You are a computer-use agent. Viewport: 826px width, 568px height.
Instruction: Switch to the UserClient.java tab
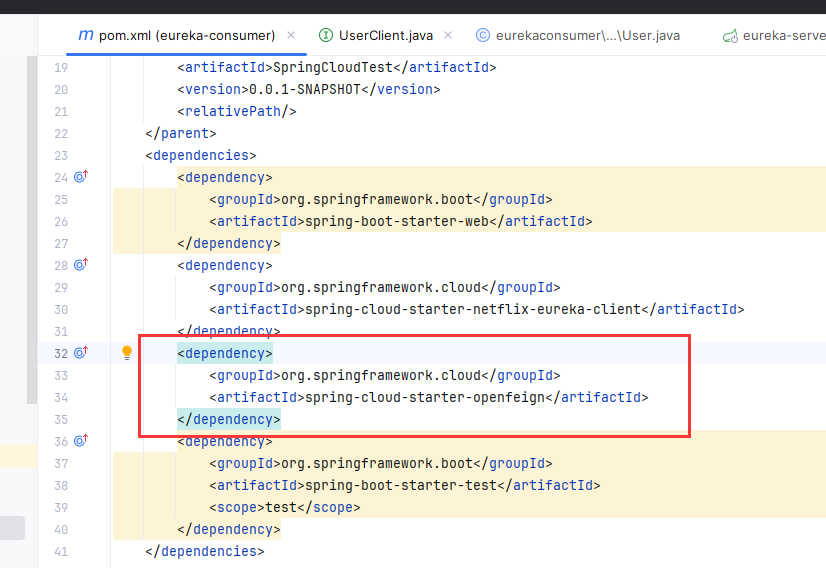pyautogui.click(x=385, y=35)
